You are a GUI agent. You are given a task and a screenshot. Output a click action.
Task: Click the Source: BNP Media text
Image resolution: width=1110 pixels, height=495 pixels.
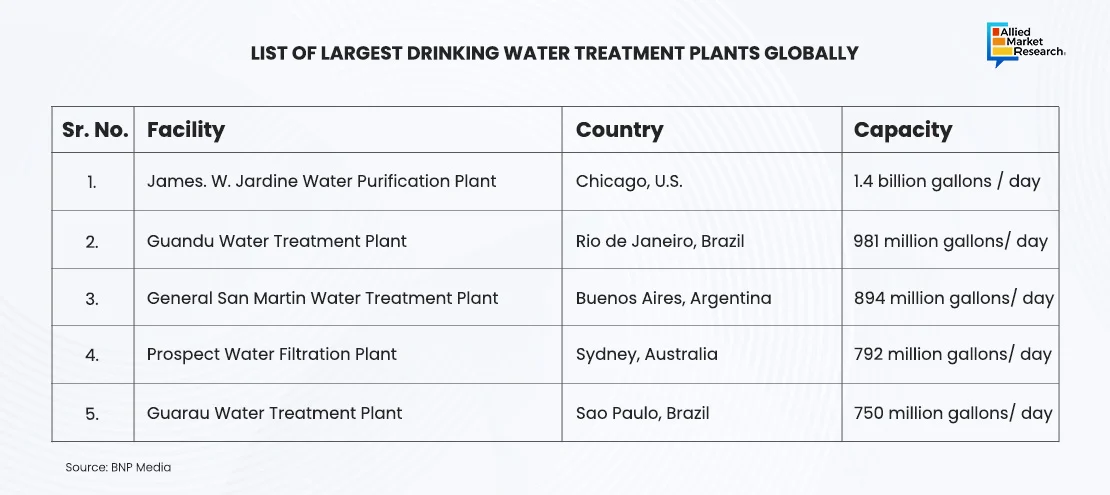(x=112, y=467)
